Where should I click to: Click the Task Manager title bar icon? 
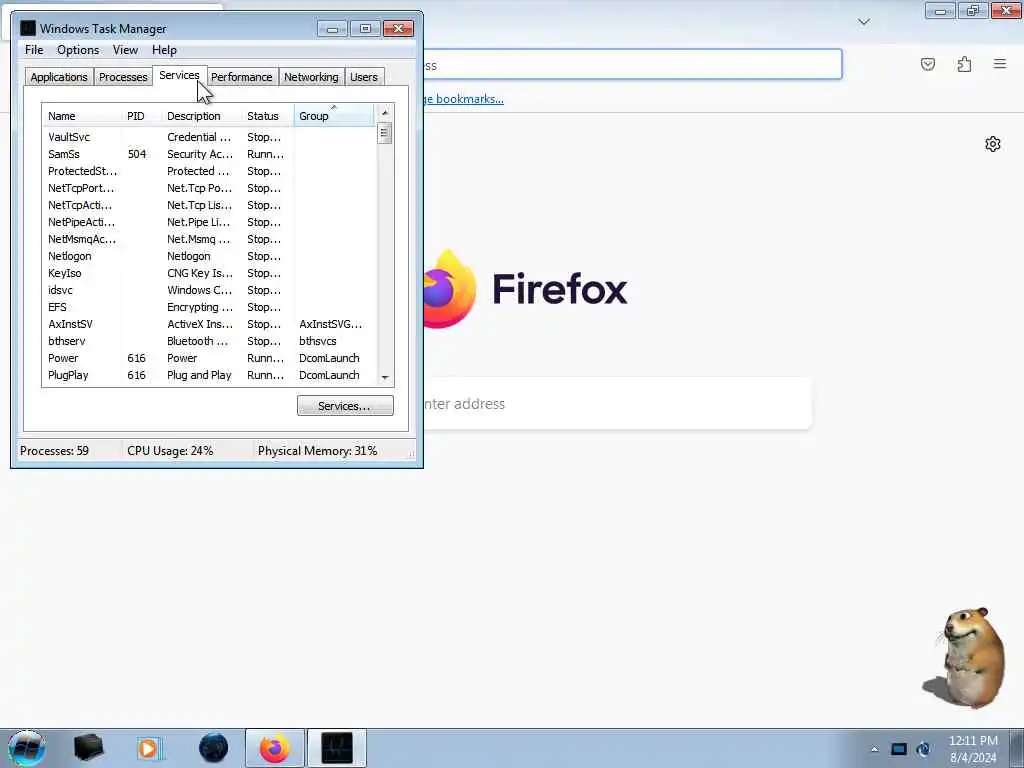tap(27, 28)
